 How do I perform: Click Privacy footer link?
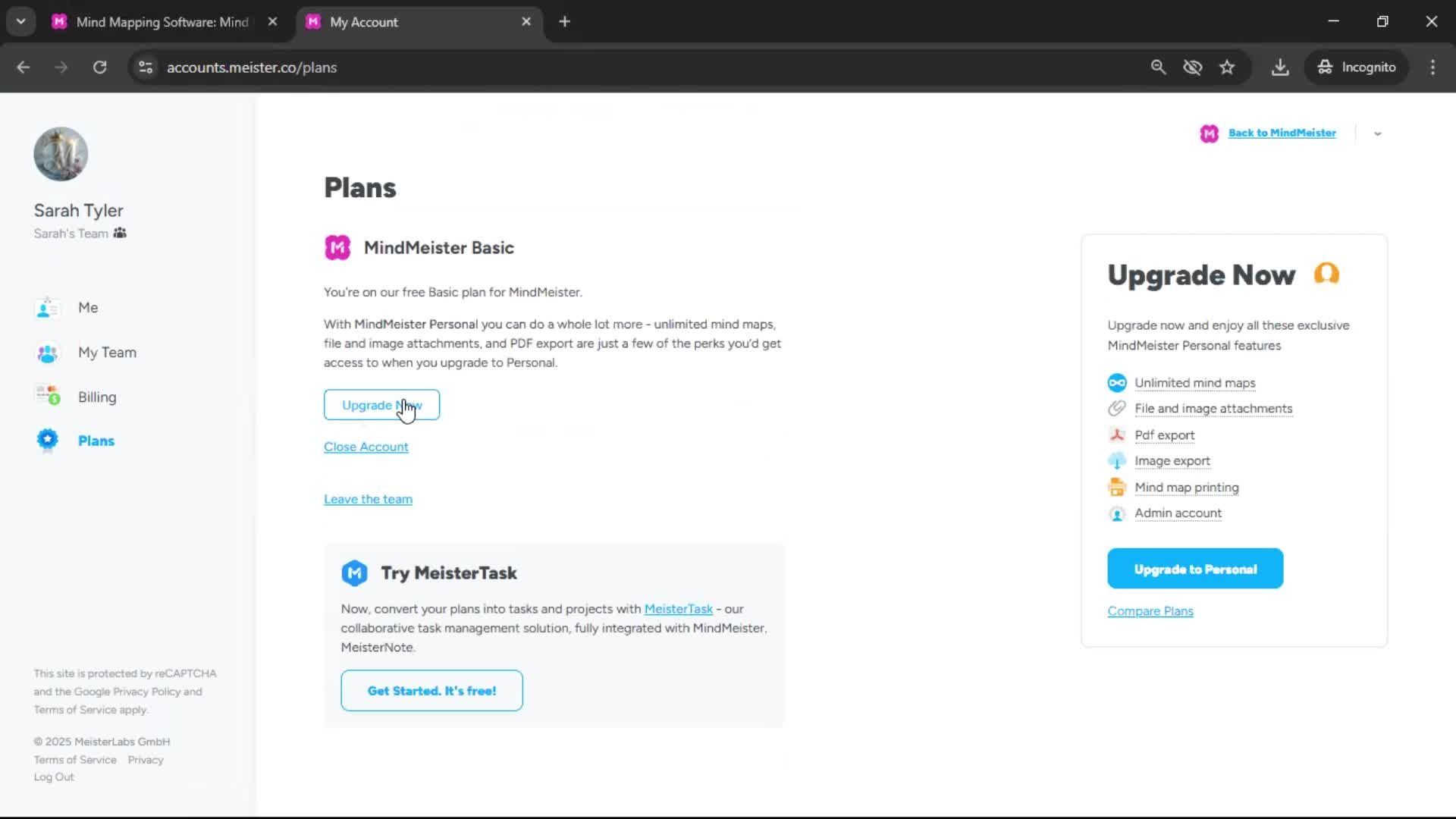pyautogui.click(x=146, y=760)
